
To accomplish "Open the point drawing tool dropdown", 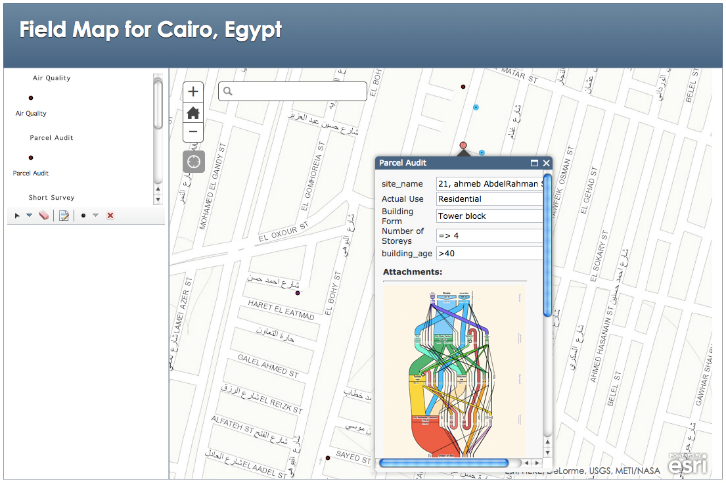I will [x=96, y=215].
